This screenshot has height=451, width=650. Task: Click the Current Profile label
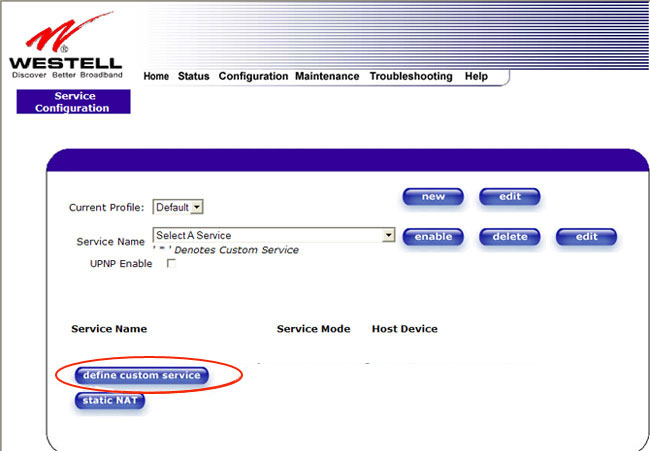tap(107, 207)
